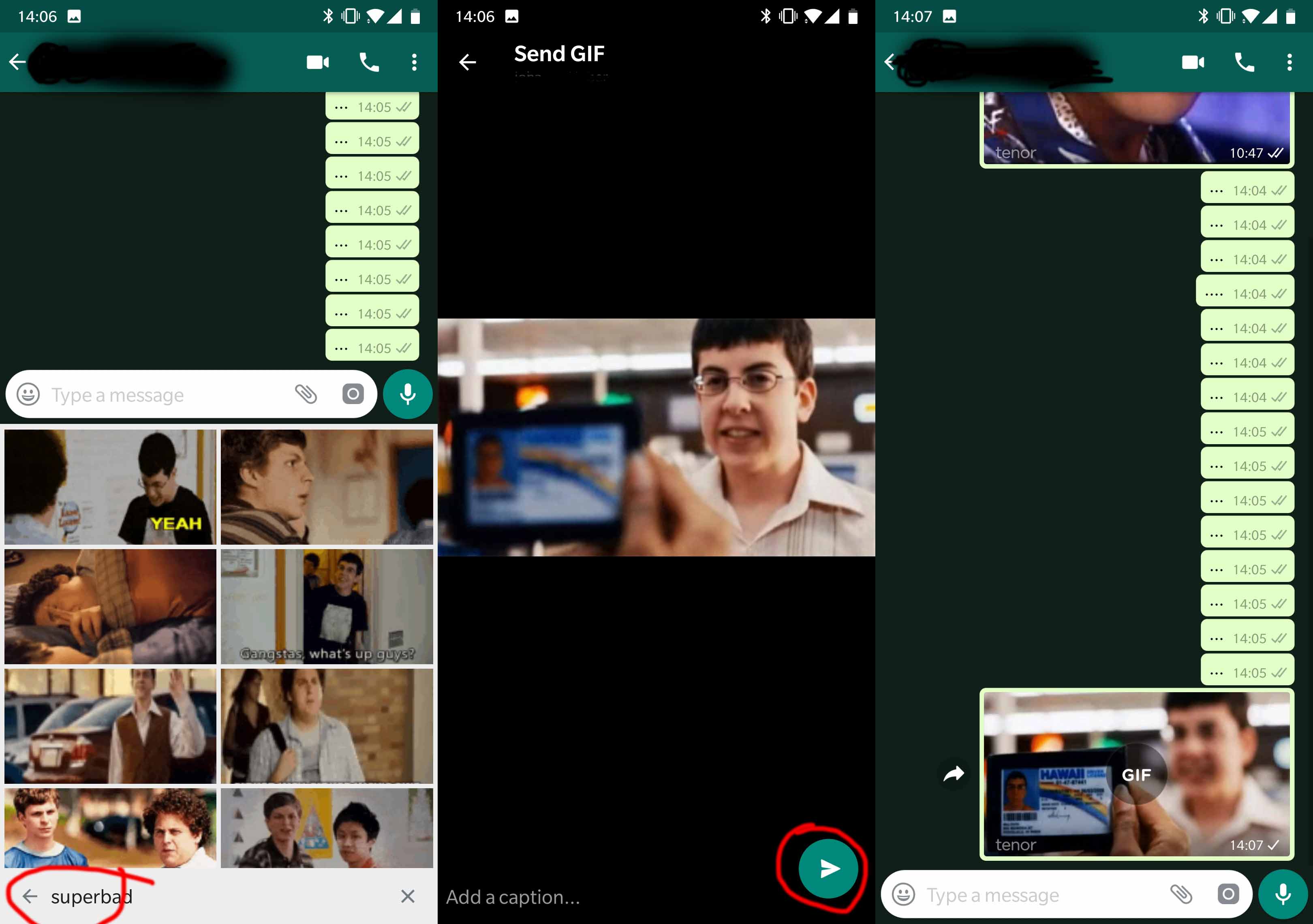The height and width of the screenshot is (924, 1313).
Task: Send the GIF with the green send button
Action: coord(828,868)
